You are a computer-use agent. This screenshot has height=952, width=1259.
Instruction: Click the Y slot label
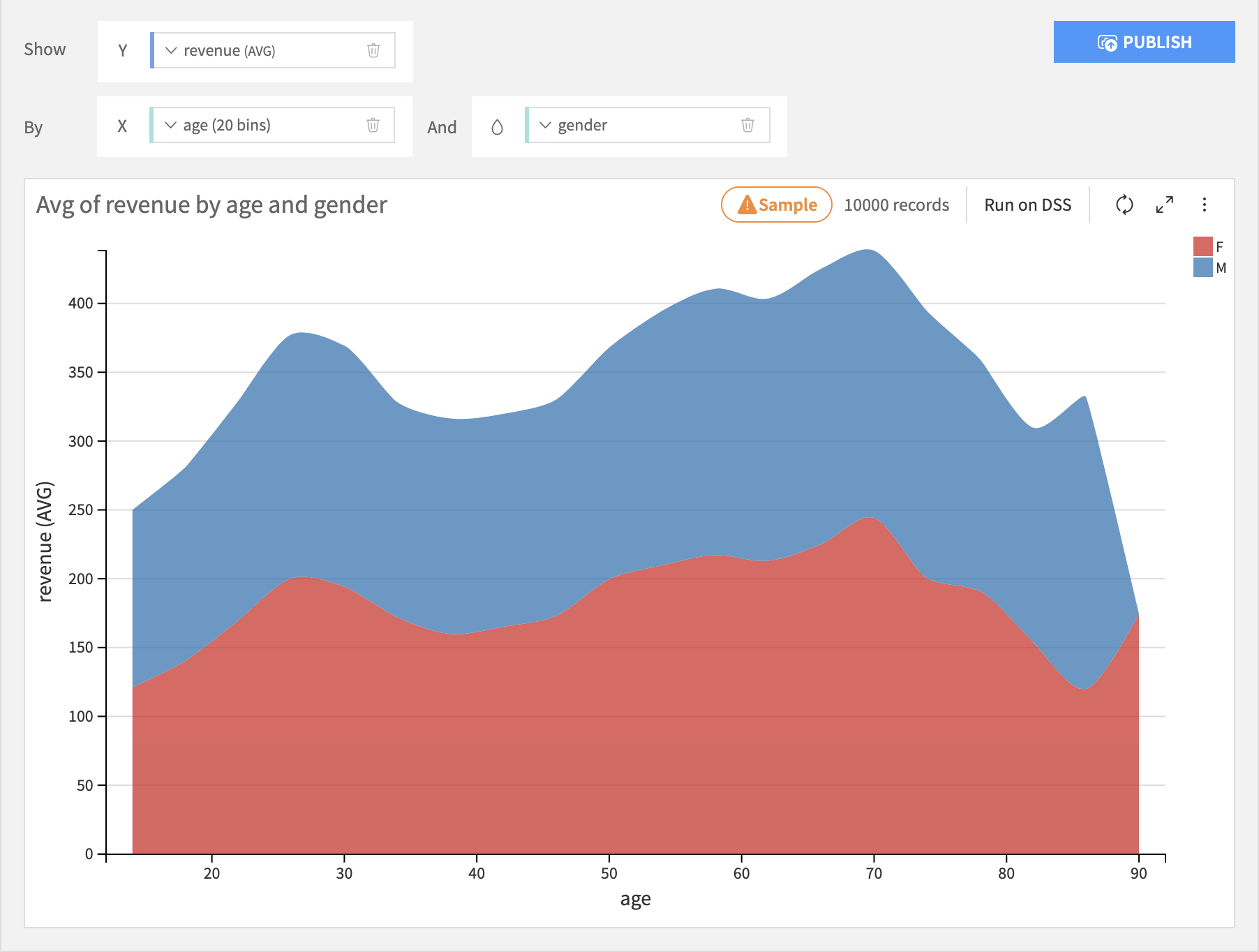[123, 50]
